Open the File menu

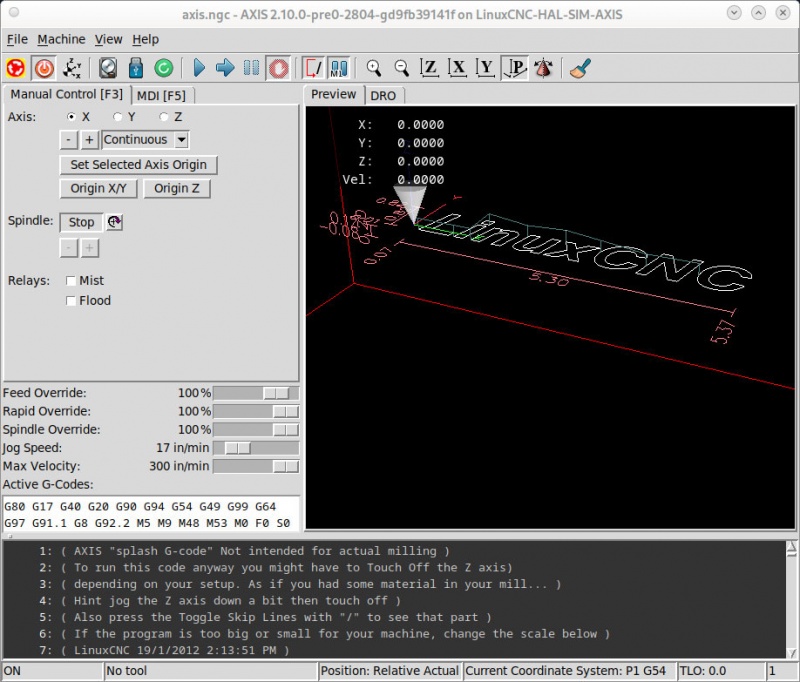[x=17, y=39]
